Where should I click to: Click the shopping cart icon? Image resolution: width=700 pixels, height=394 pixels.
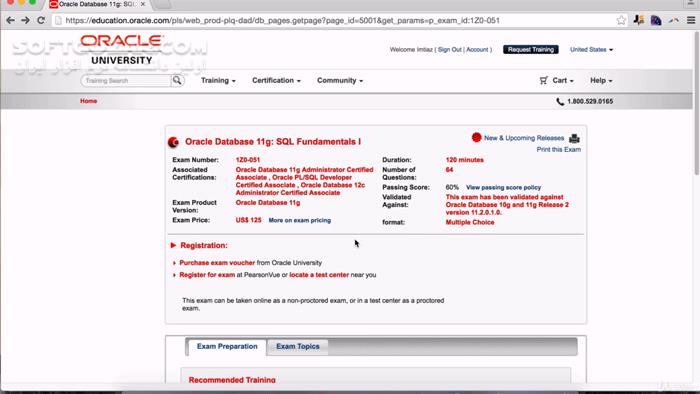click(x=543, y=80)
